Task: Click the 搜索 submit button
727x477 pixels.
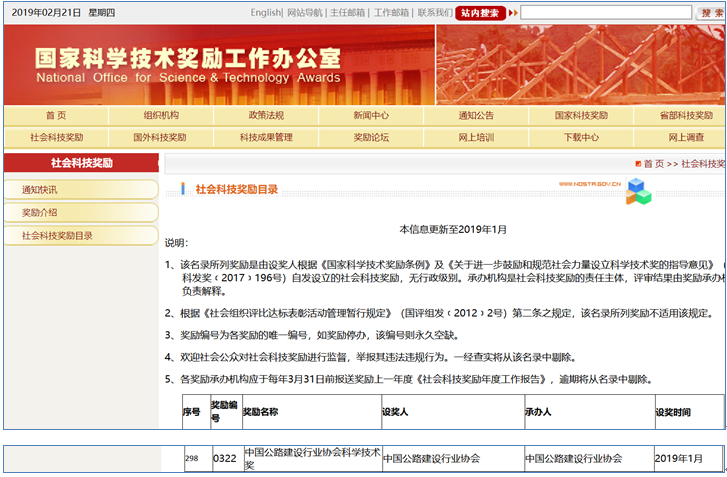Action: coord(712,13)
